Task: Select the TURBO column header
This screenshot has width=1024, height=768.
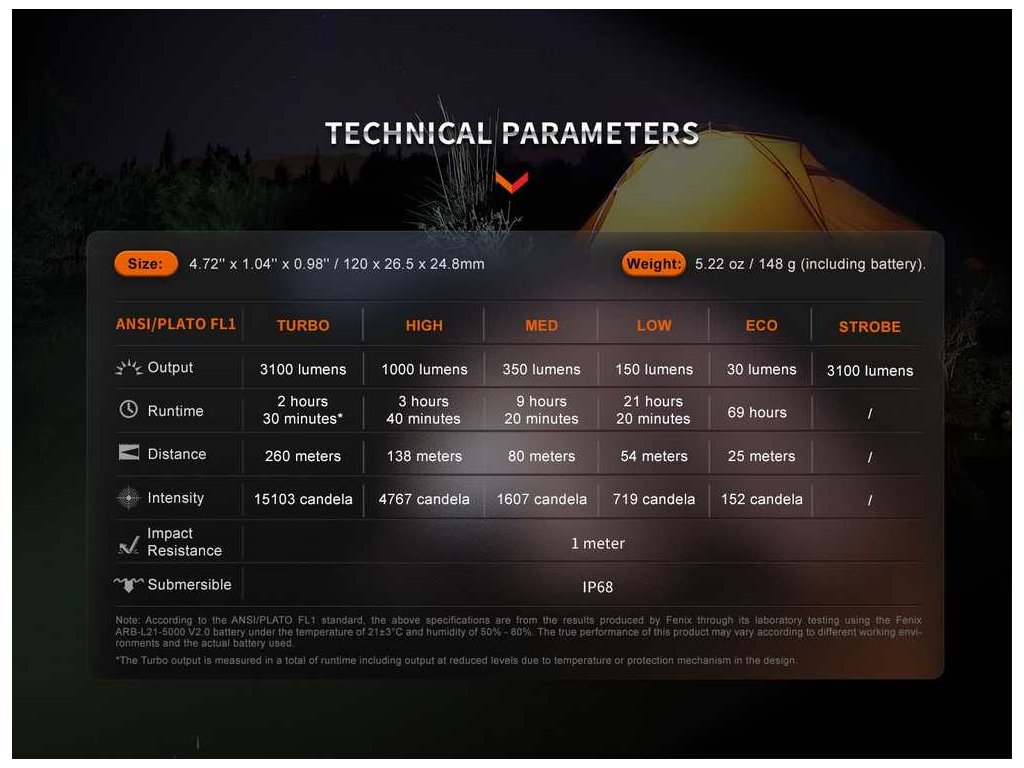Action: [303, 325]
